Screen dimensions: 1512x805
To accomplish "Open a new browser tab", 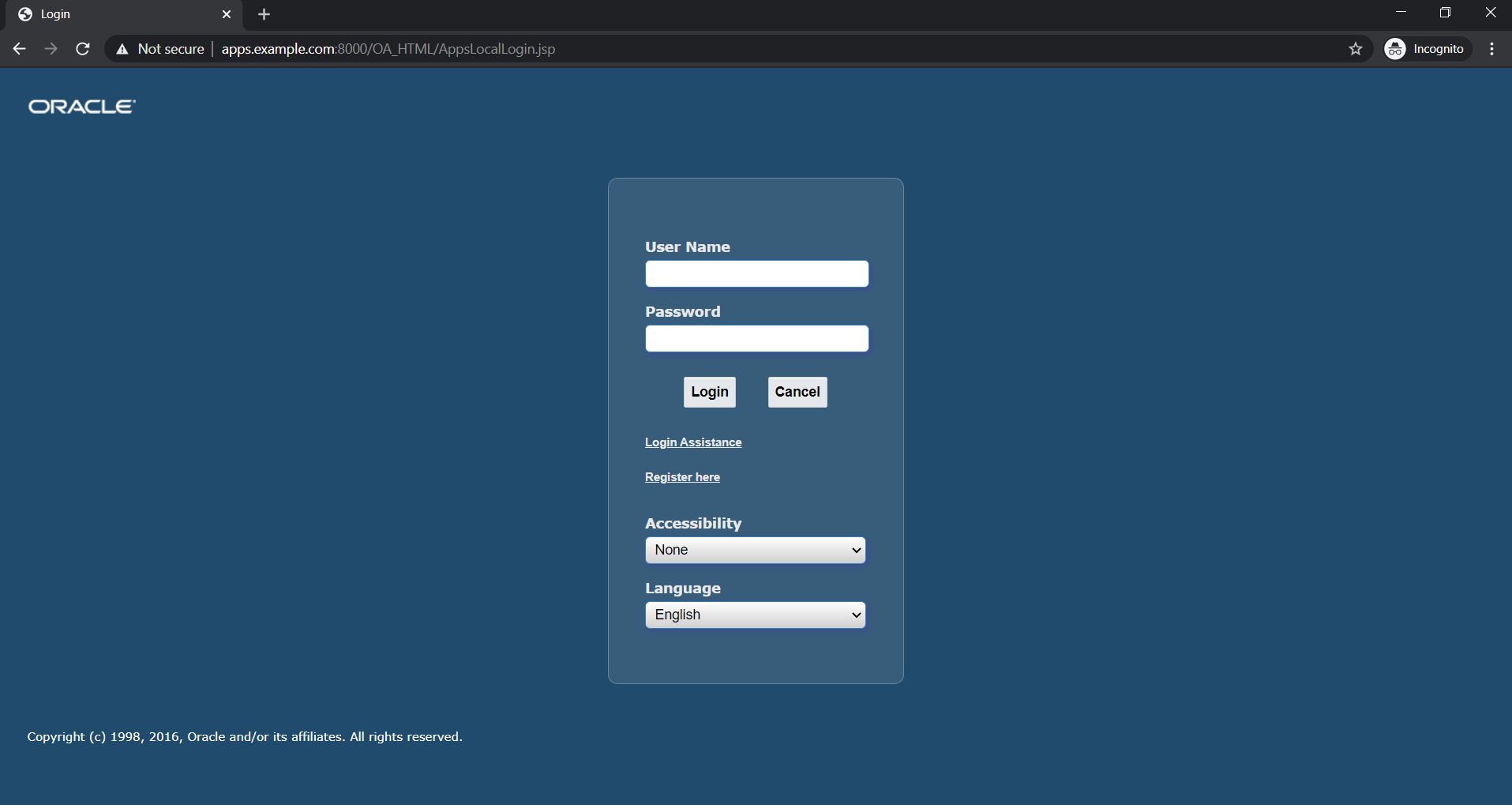I will pyautogui.click(x=264, y=14).
